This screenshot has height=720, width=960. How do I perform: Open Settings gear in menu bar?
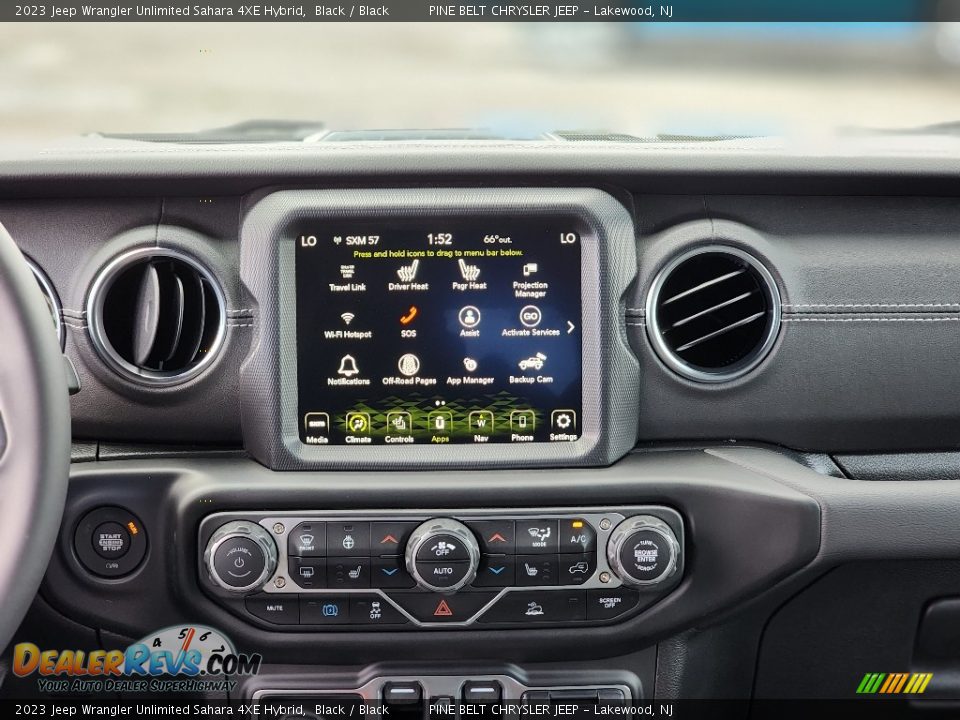(563, 425)
